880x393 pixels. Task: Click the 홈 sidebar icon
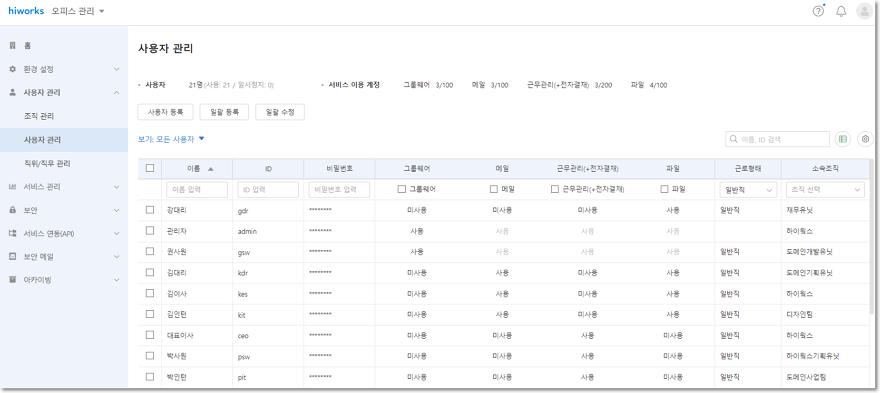coord(12,45)
